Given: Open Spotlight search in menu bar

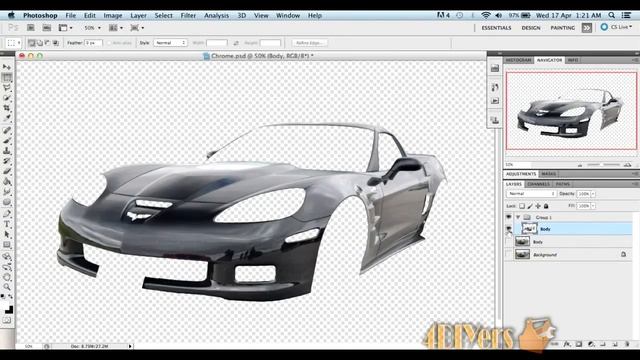Looking at the screenshot, I should 611,15.
